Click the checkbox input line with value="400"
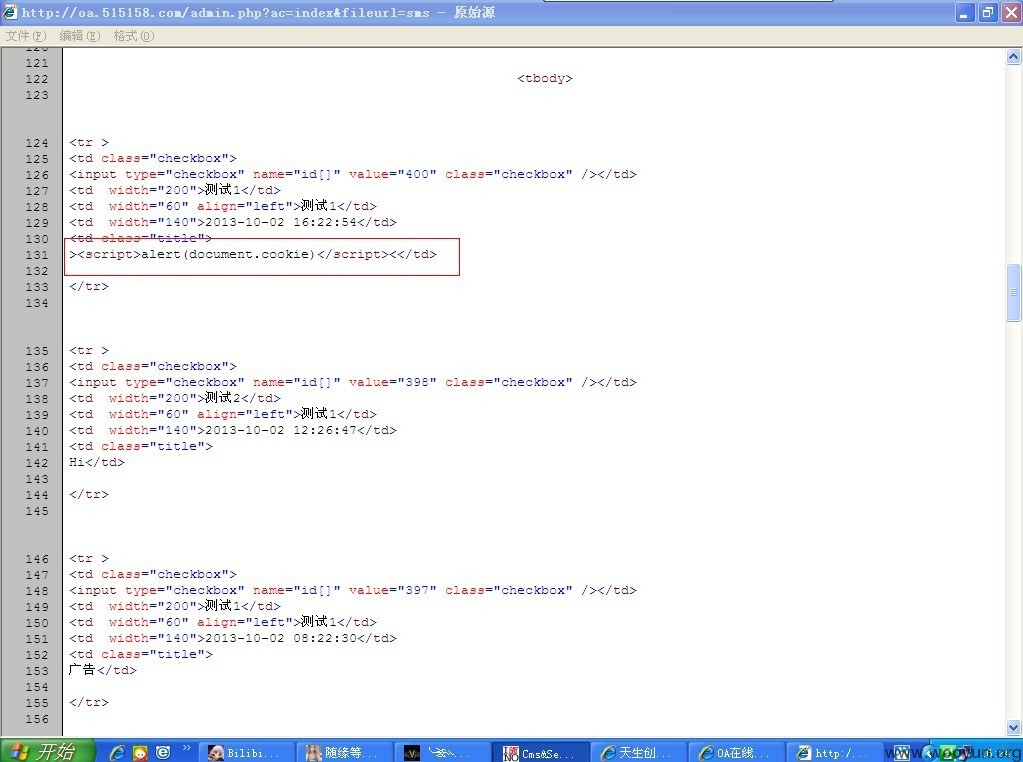1023x762 pixels. [x=353, y=174]
